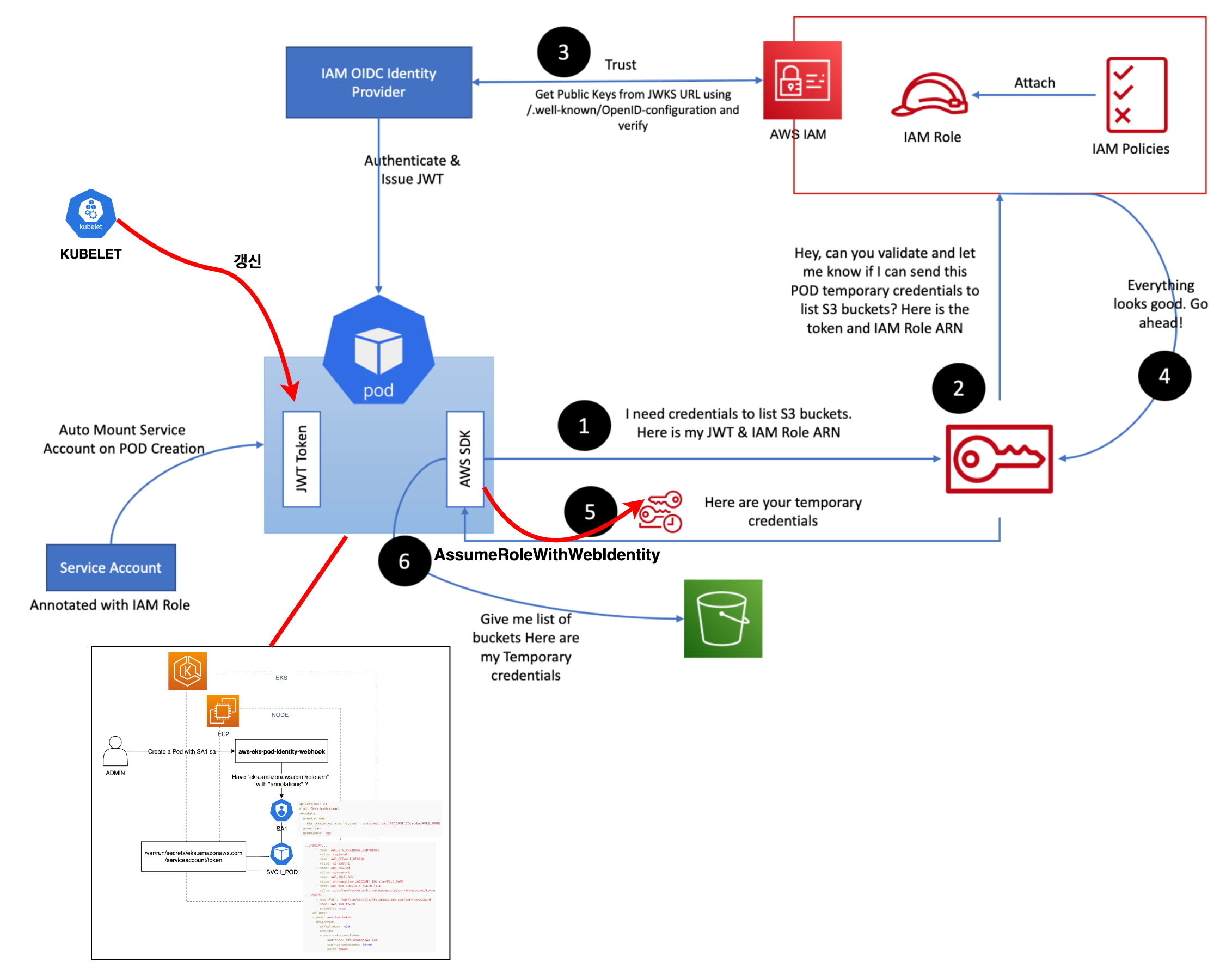Click "I need credentials to list S3 buckets" text
This screenshot has width=1226, height=980.
coord(738,422)
